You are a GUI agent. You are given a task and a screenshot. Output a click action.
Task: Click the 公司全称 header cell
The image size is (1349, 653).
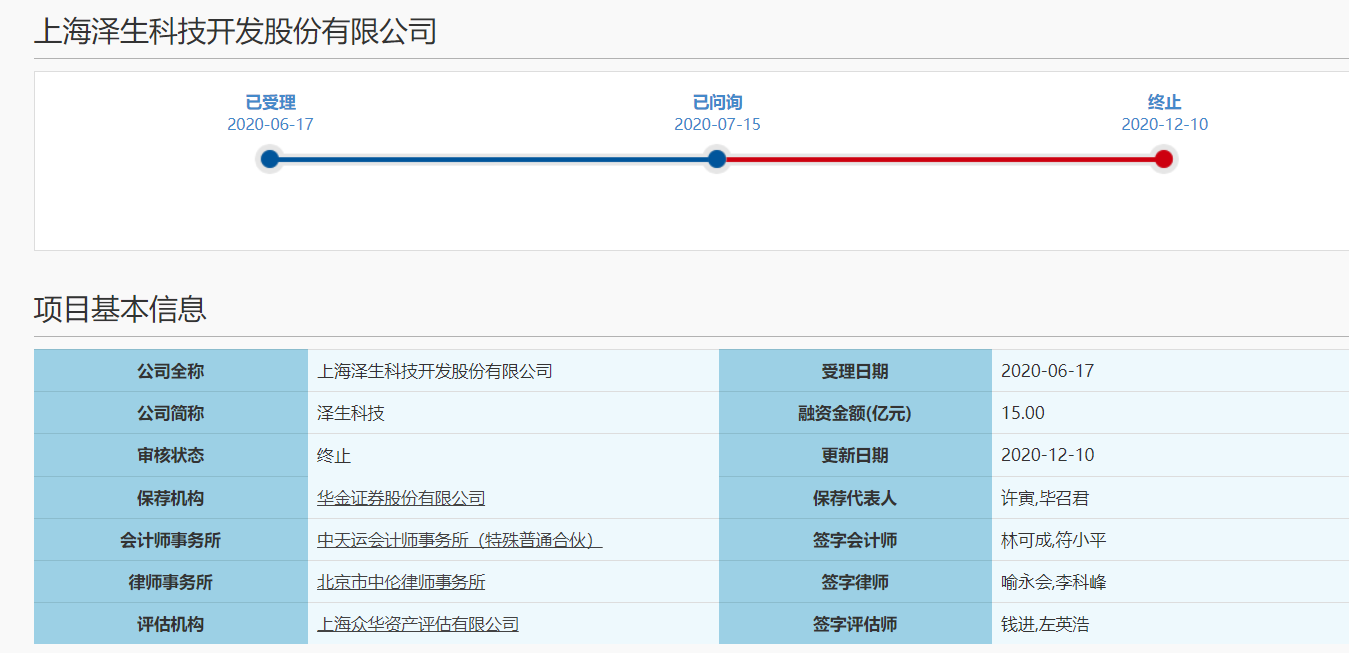tap(171, 371)
